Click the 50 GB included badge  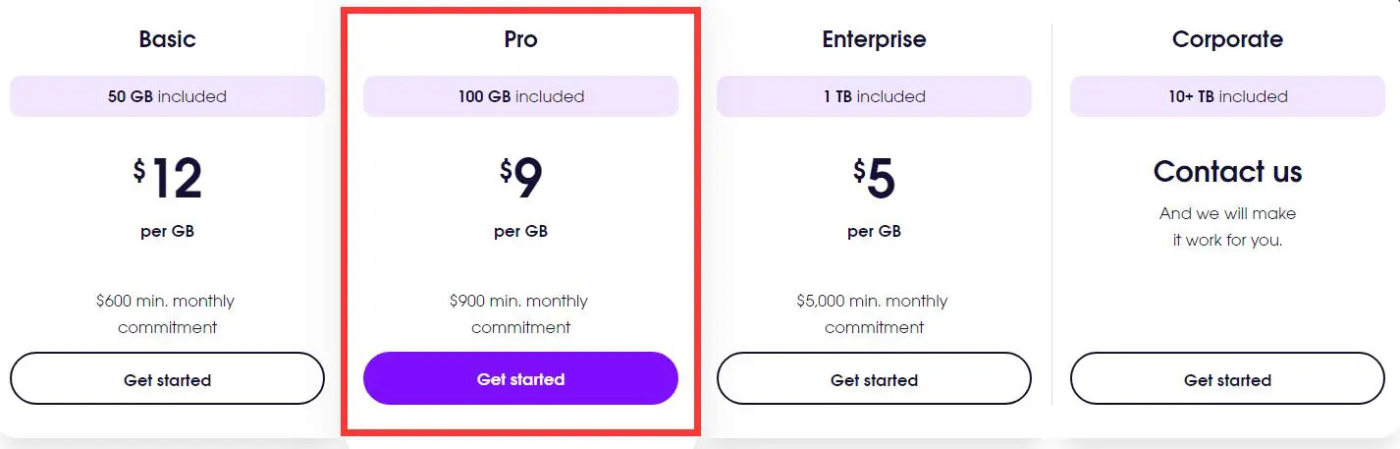[167, 97]
